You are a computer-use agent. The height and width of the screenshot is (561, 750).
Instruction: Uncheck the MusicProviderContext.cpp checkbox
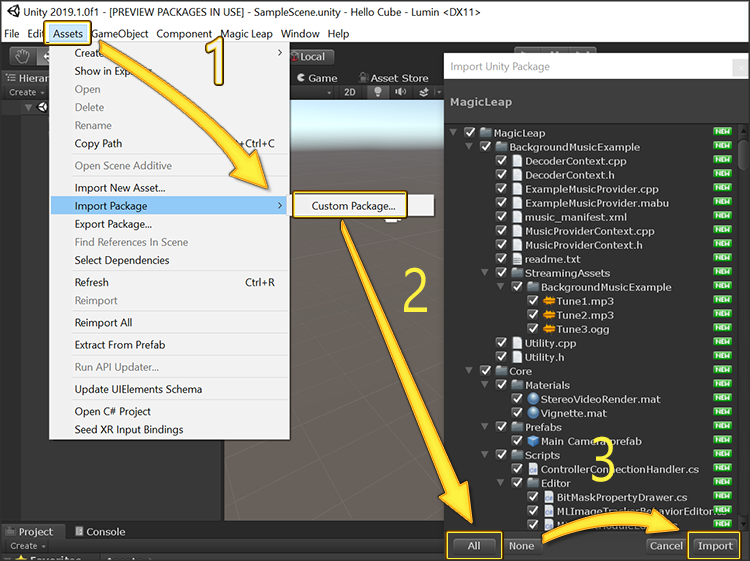click(501, 231)
